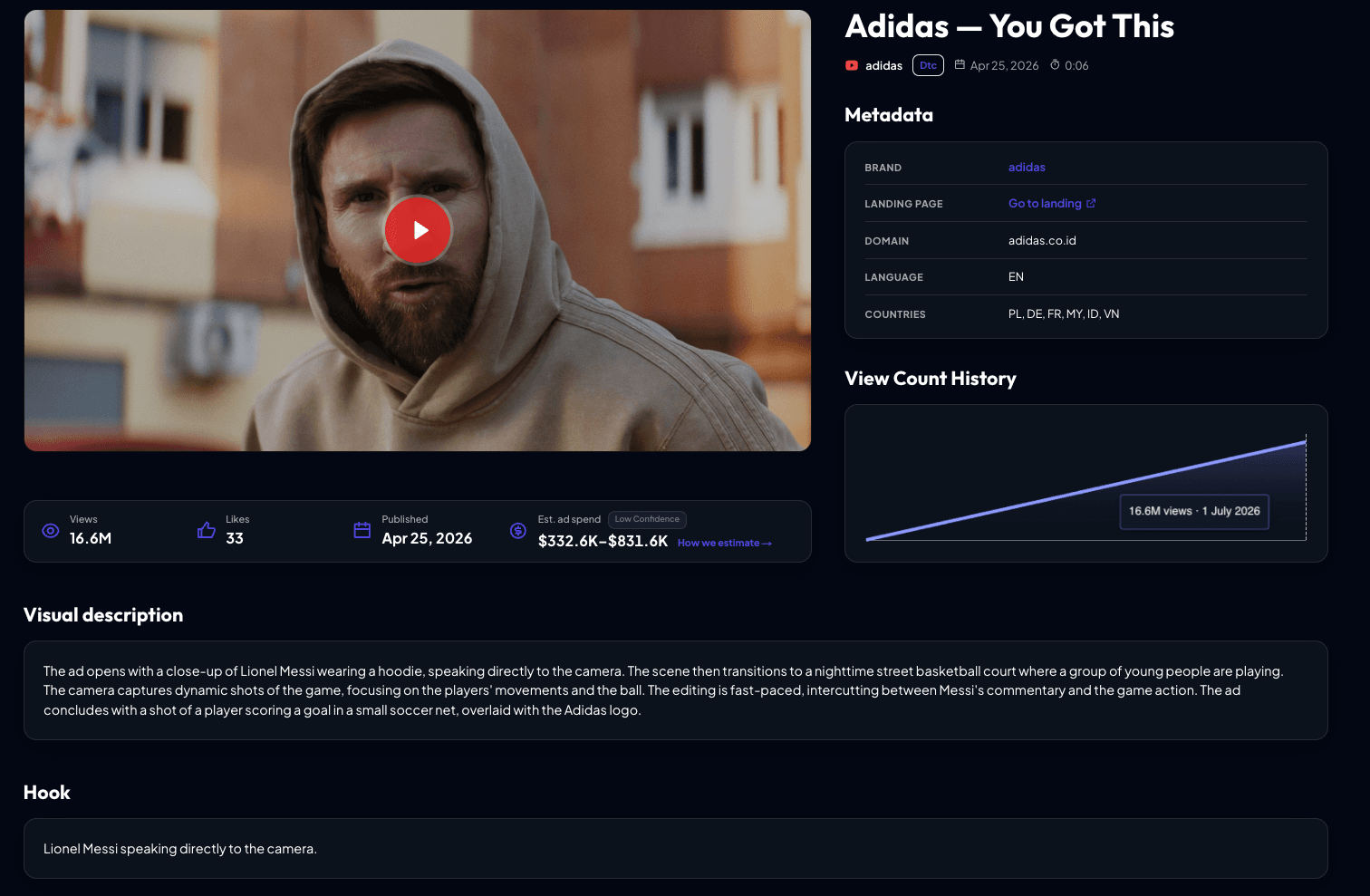
Task: Click the View Count History heading
Action: pyautogui.click(x=931, y=379)
